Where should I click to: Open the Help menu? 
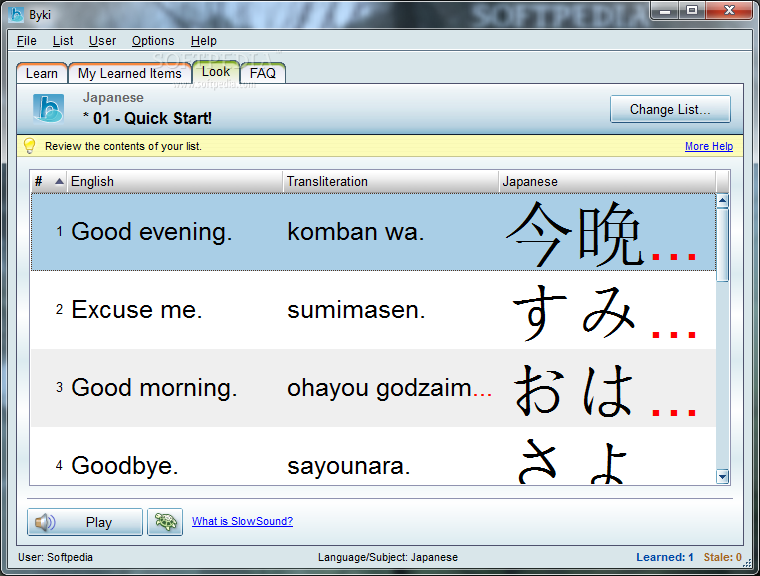[x=204, y=41]
